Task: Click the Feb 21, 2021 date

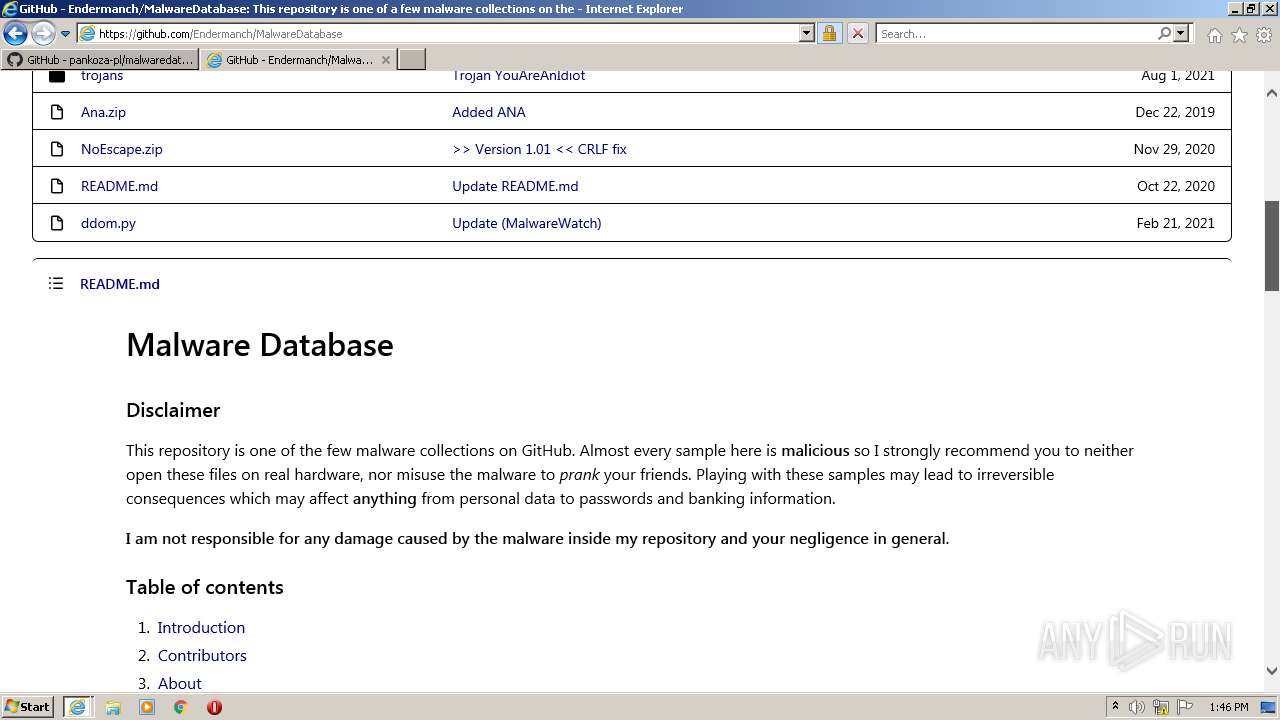Action: pos(1176,223)
